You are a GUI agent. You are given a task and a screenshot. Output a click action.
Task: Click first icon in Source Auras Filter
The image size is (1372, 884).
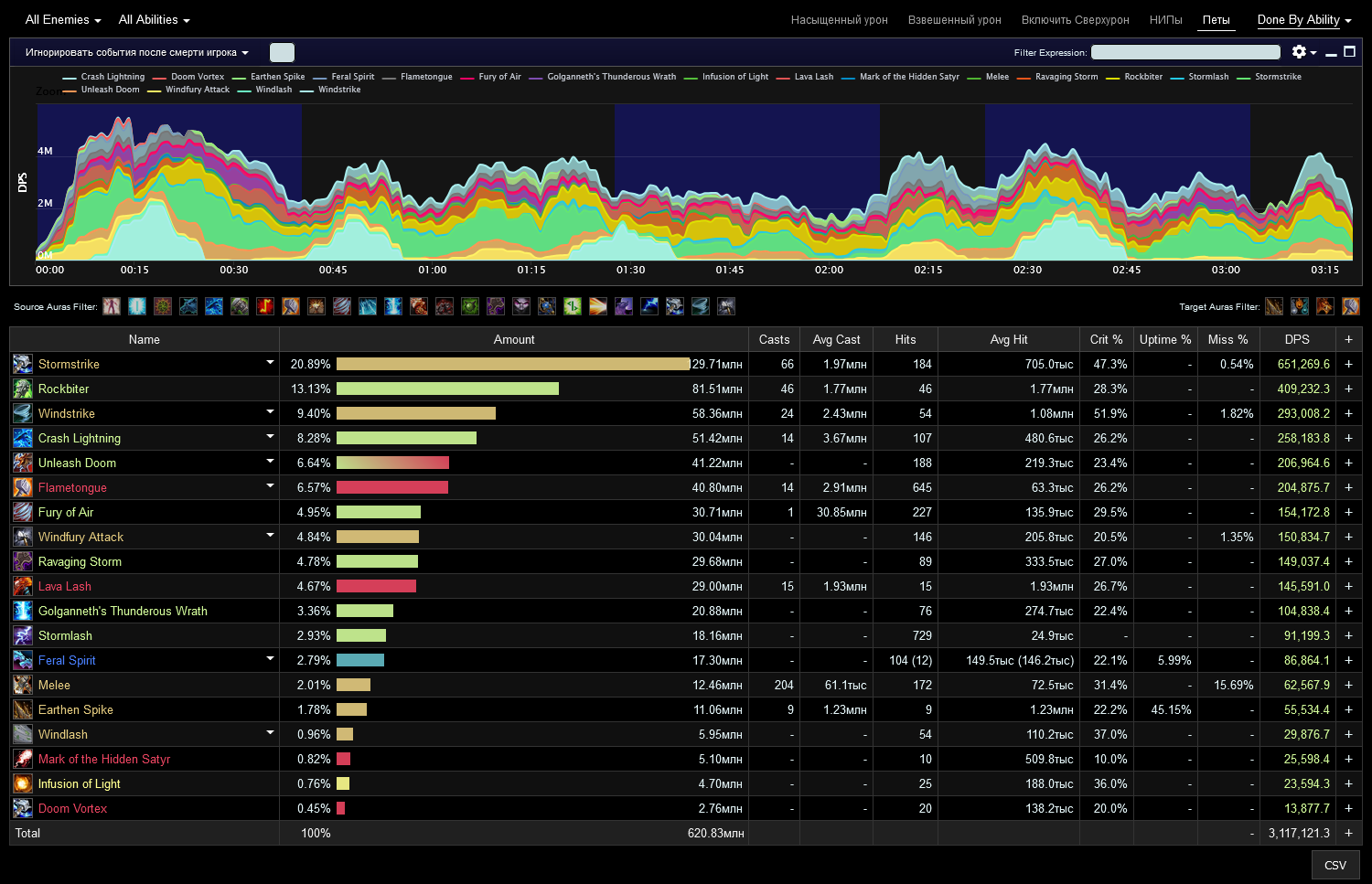tap(112, 306)
